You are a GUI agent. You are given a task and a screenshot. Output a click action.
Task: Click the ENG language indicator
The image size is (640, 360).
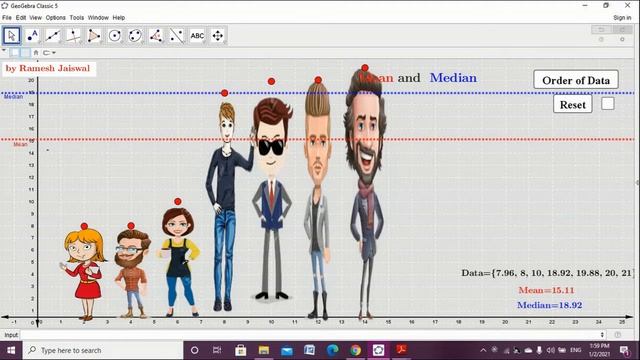point(576,350)
